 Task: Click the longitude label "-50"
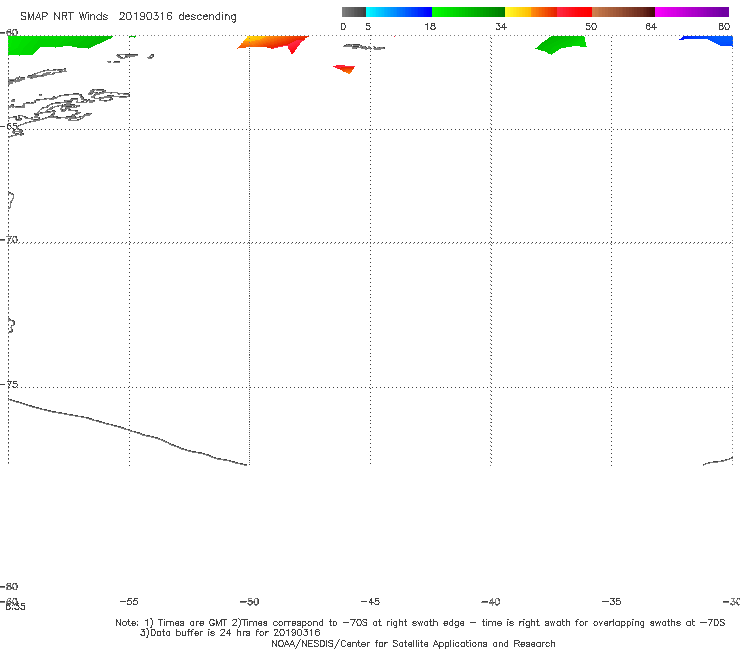[249, 601]
